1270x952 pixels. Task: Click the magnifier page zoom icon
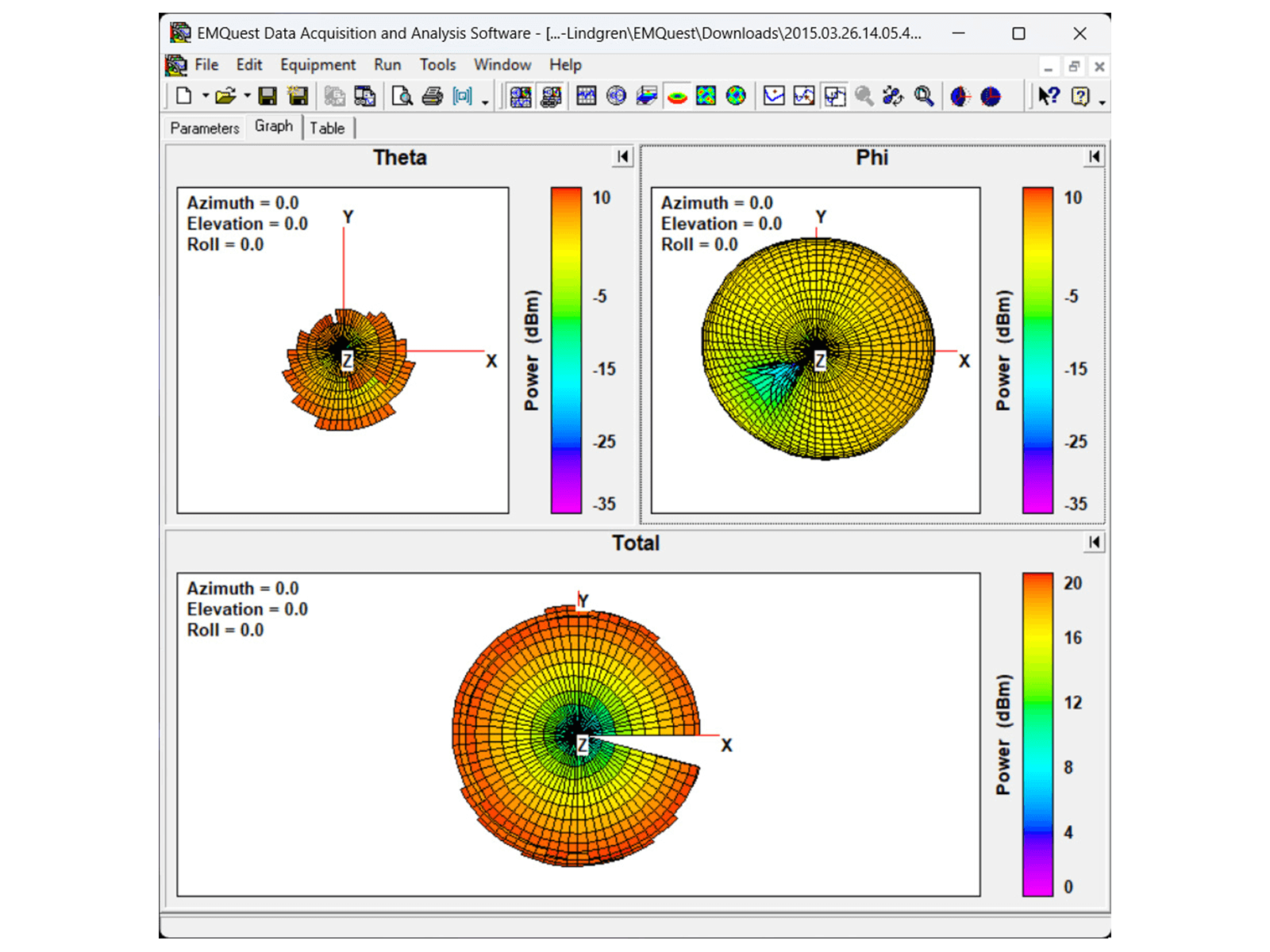[x=923, y=97]
